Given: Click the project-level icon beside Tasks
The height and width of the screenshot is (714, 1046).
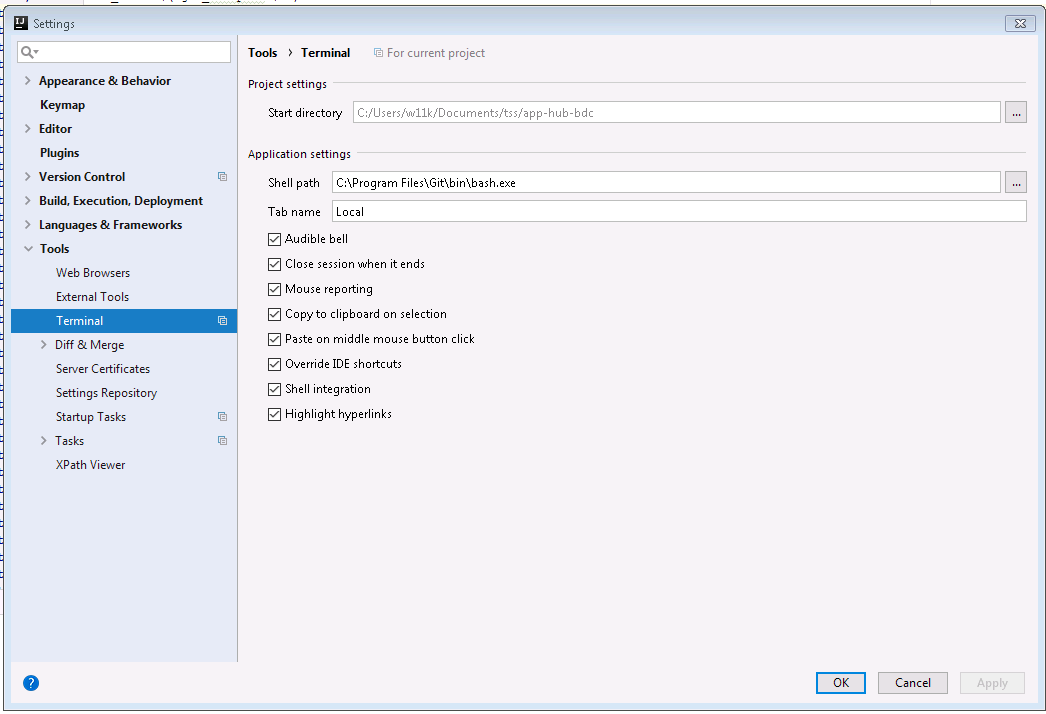Looking at the screenshot, I should pyautogui.click(x=222, y=441).
